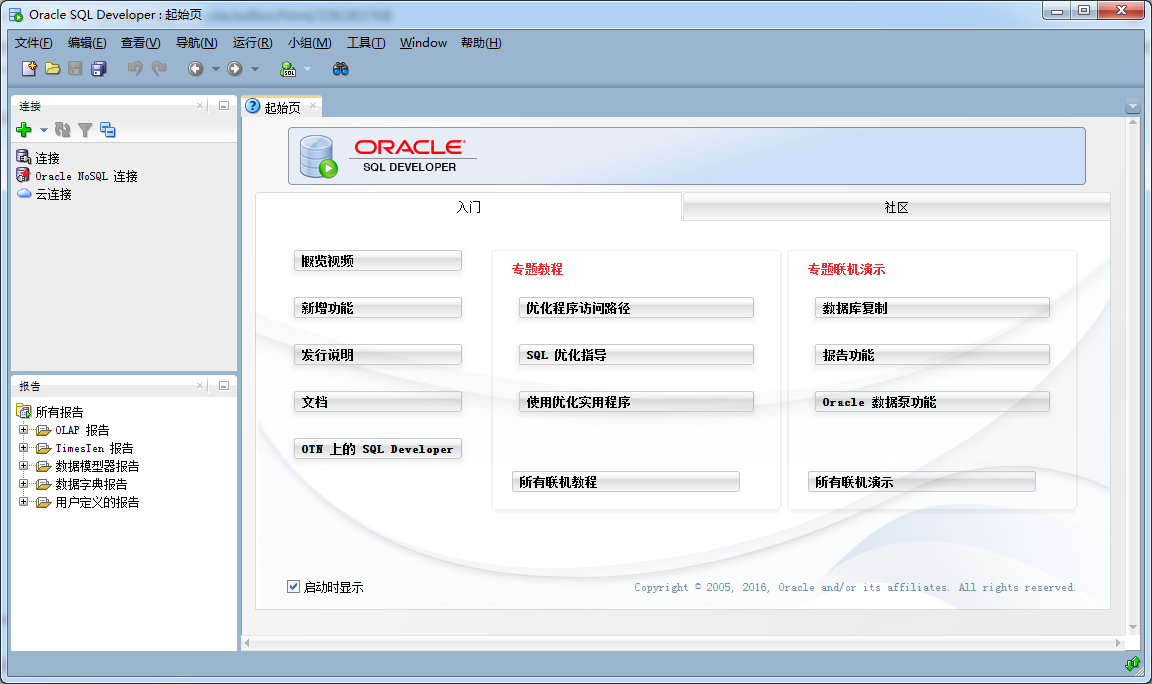Image resolution: width=1152 pixels, height=684 pixels.
Task: Open the 帮助(H) menu
Action: pos(481,43)
